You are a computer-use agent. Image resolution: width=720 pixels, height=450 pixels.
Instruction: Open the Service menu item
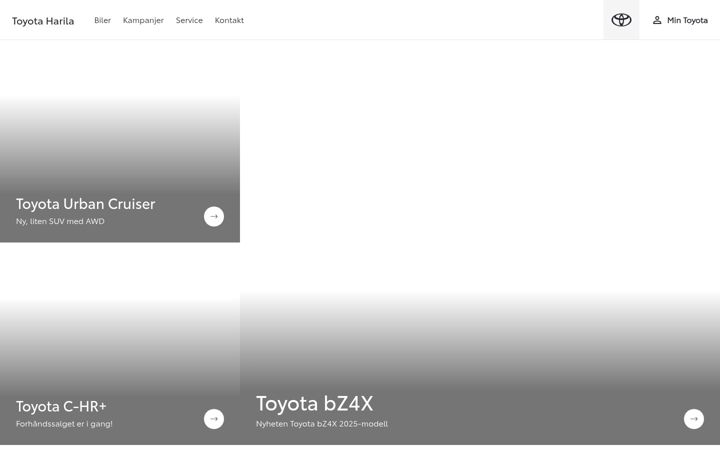coord(189,20)
